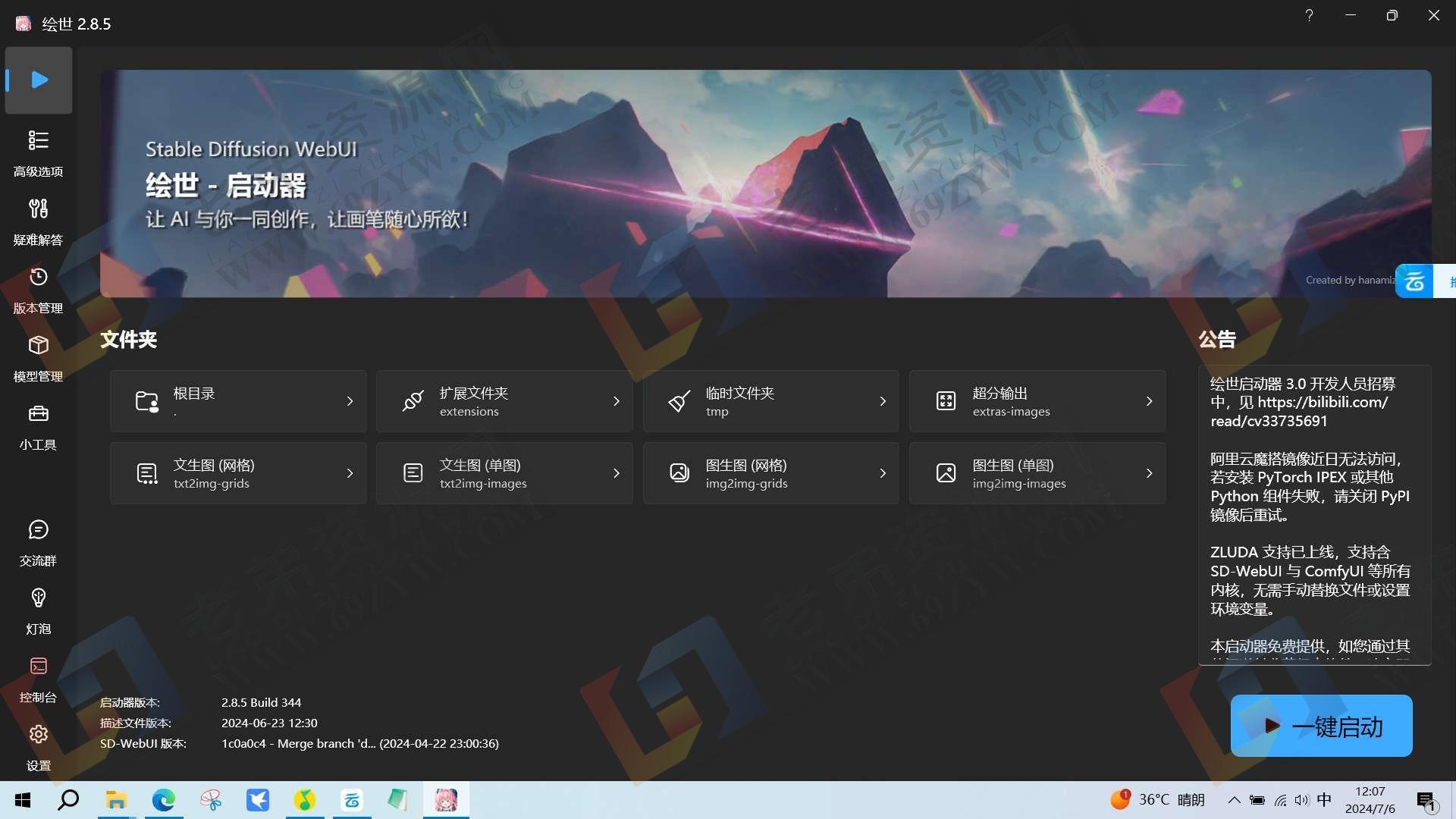Click the Stable Diffusion WebUI banner image
This screenshot has width=1456, height=819.
tap(766, 184)
